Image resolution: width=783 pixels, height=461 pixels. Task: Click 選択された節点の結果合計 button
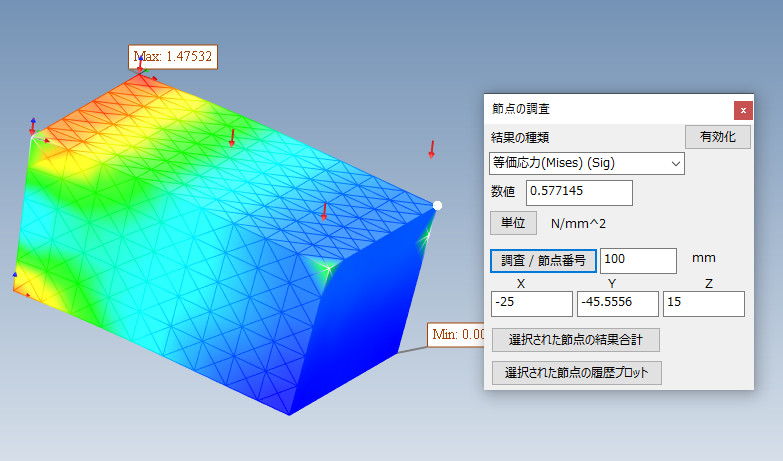(x=576, y=340)
